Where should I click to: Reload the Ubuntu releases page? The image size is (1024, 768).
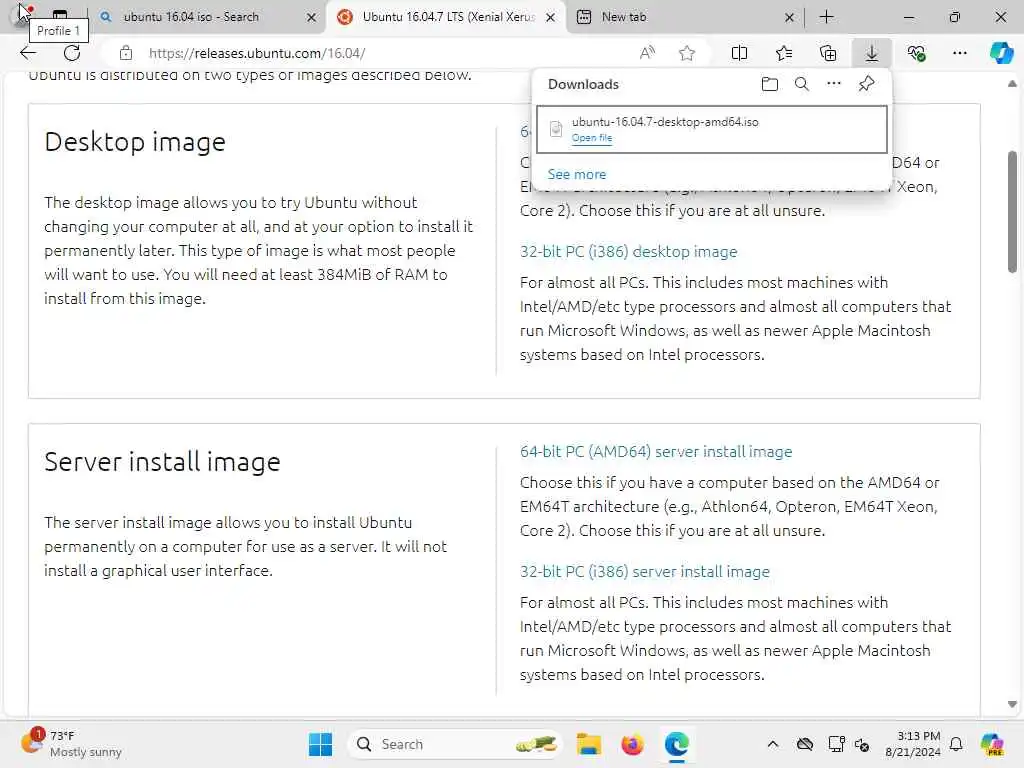click(72, 53)
